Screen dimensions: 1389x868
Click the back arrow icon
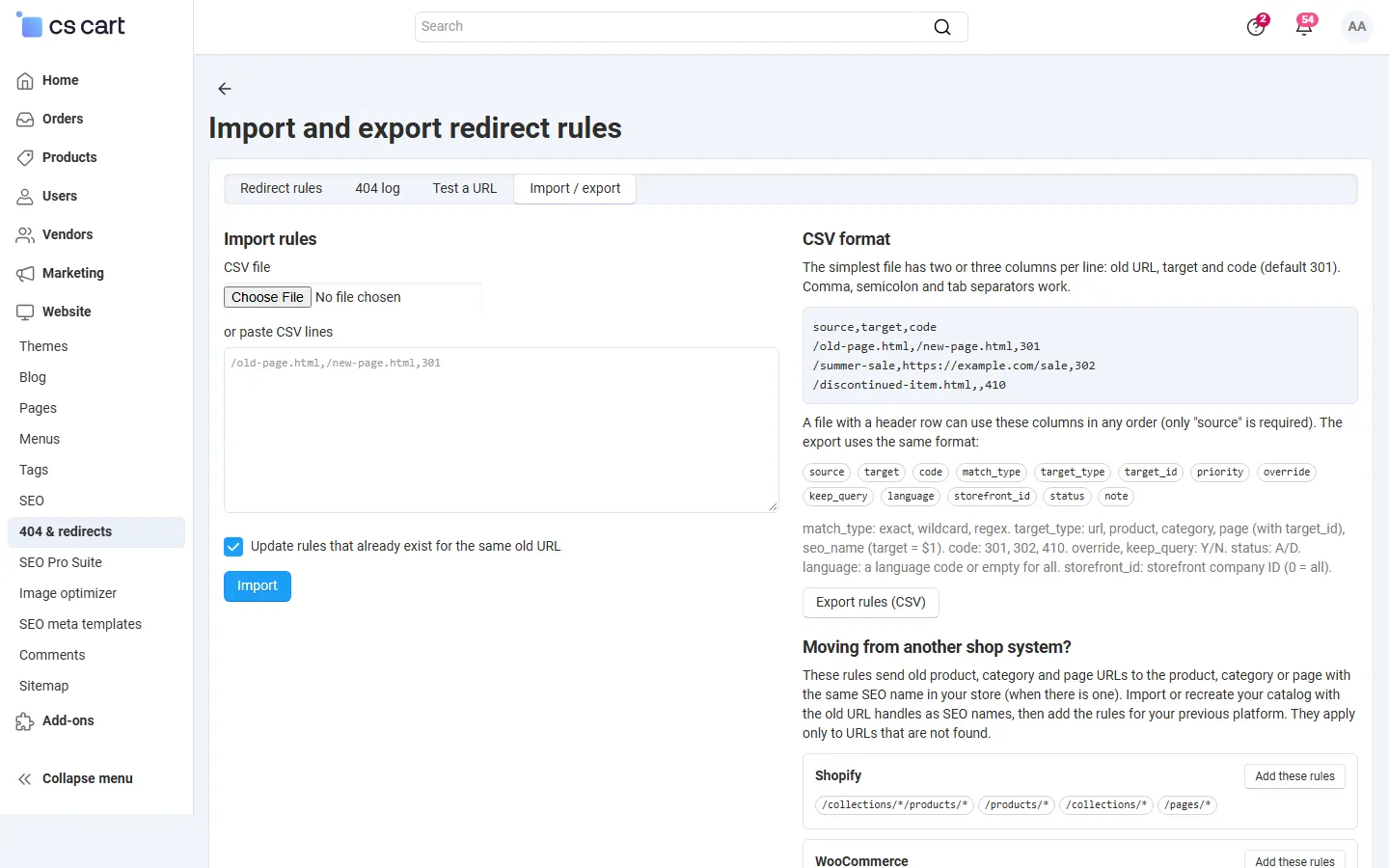pos(225,89)
